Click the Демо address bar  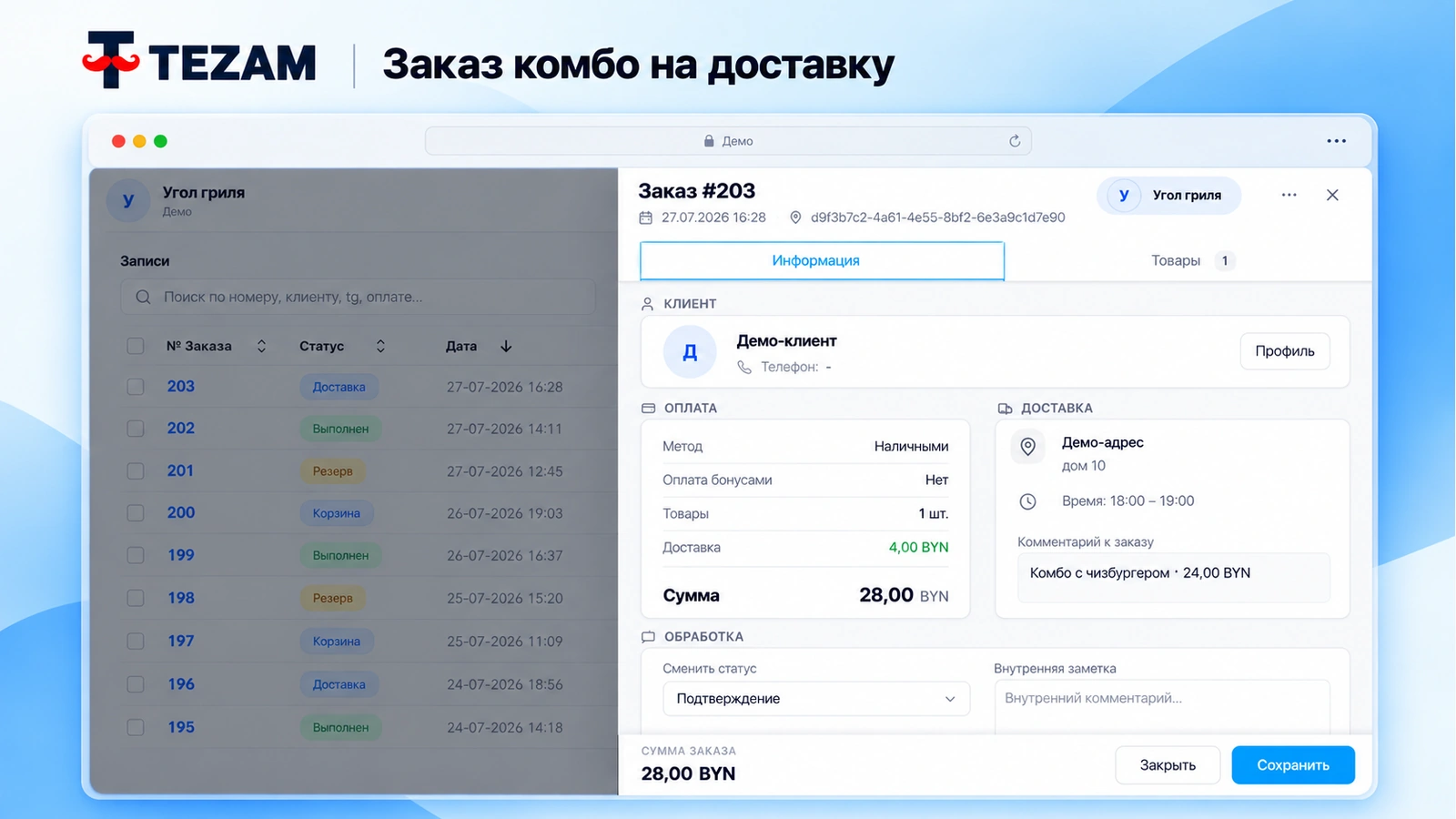[x=728, y=141]
